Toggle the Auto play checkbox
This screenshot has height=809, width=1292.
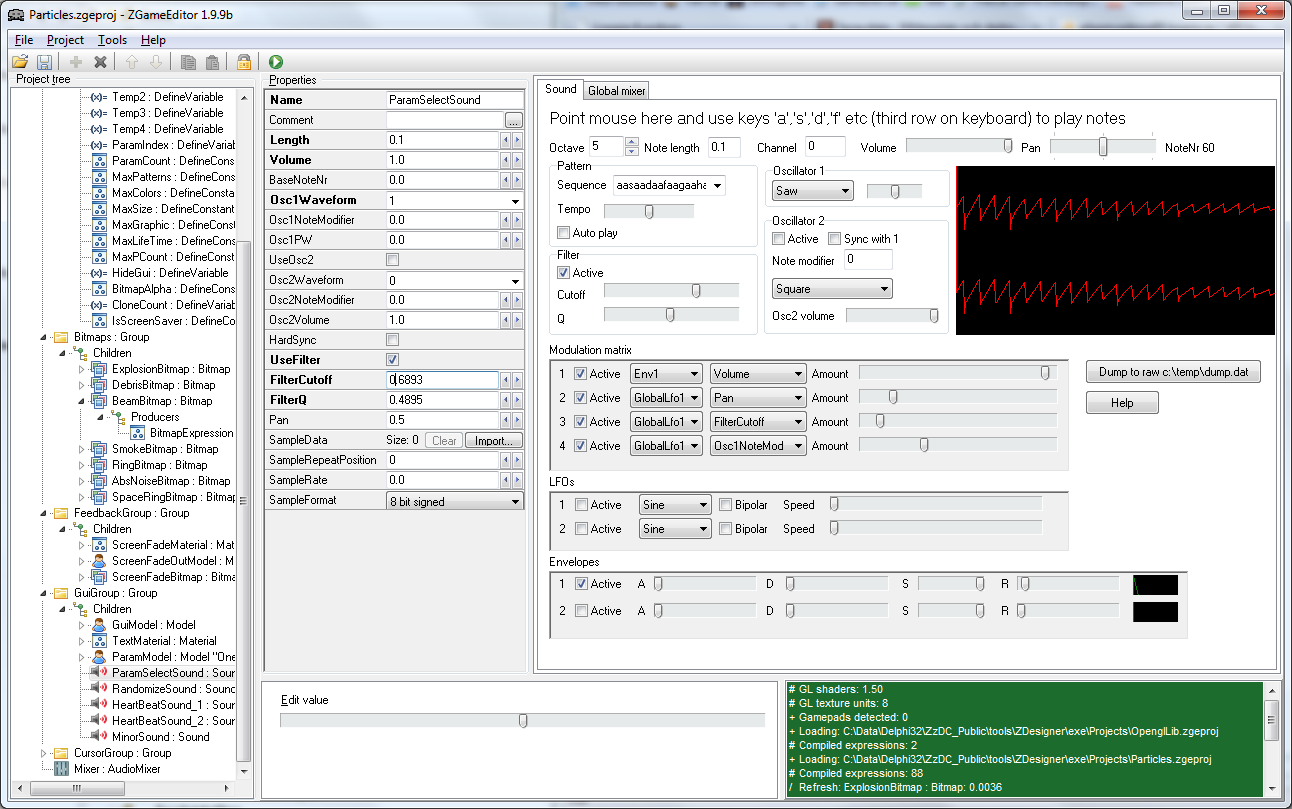tap(564, 233)
